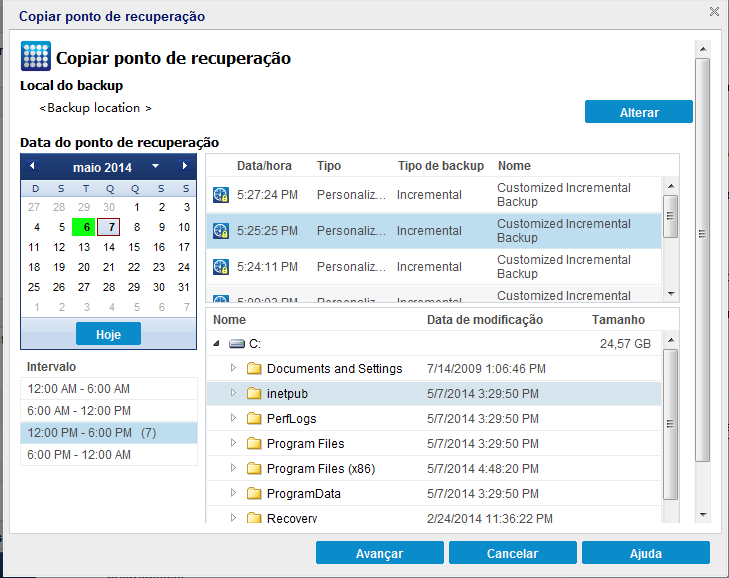Screen dimensions: 729x578
Task: Expand the Program Files (x86) folder
Action: tap(233, 468)
